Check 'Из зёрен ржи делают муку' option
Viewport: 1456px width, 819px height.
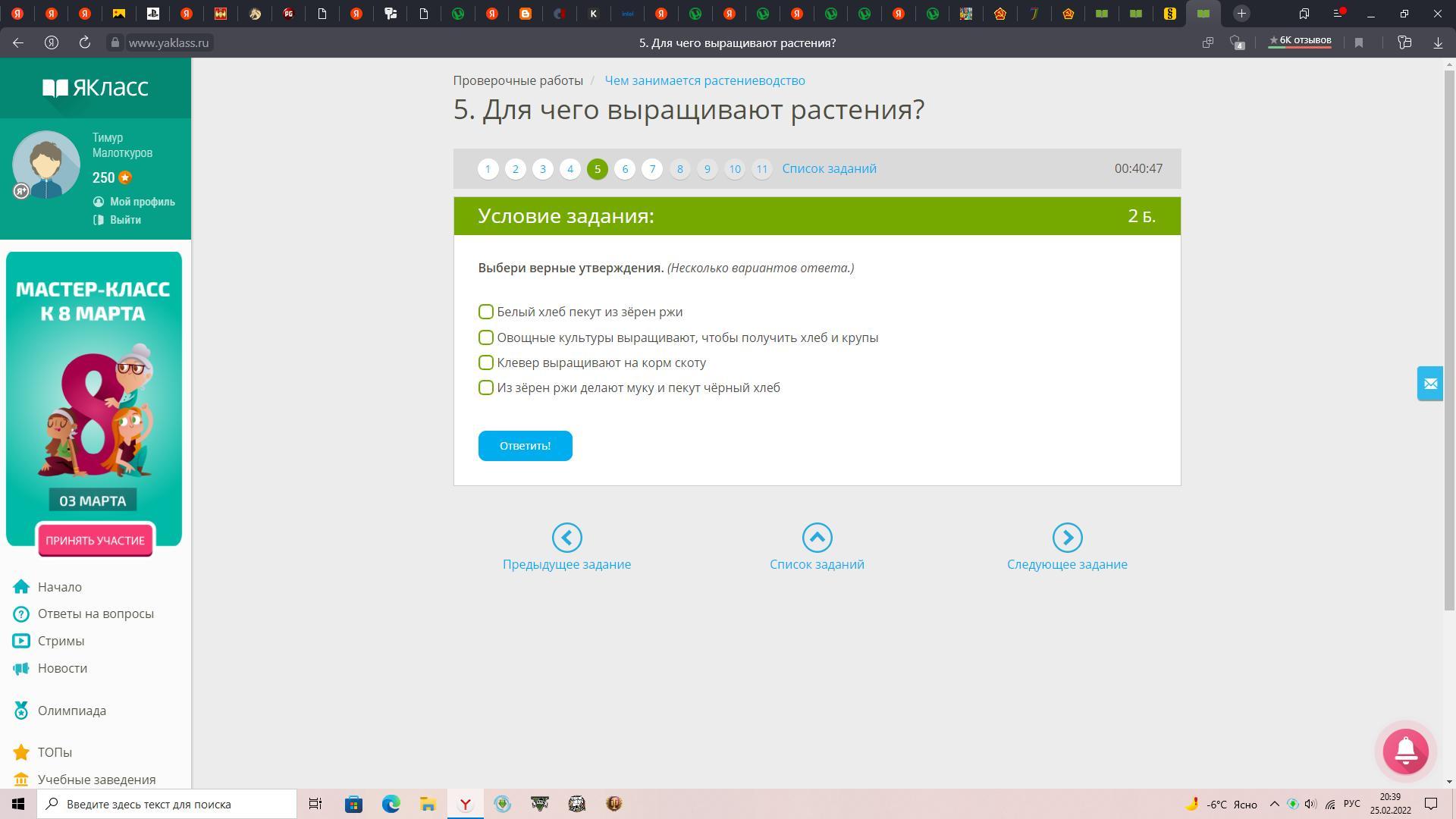pos(486,388)
